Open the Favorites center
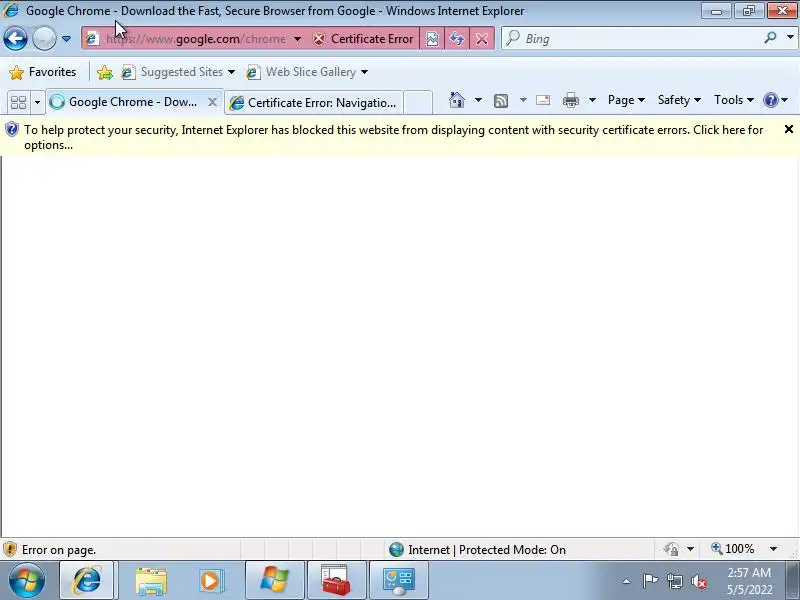This screenshot has width=800, height=600. click(43, 72)
